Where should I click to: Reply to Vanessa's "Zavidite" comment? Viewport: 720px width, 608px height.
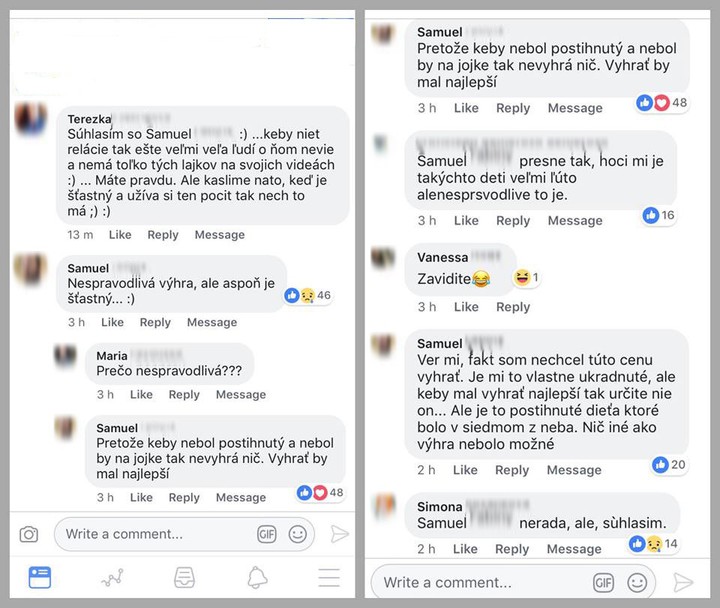coord(513,307)
